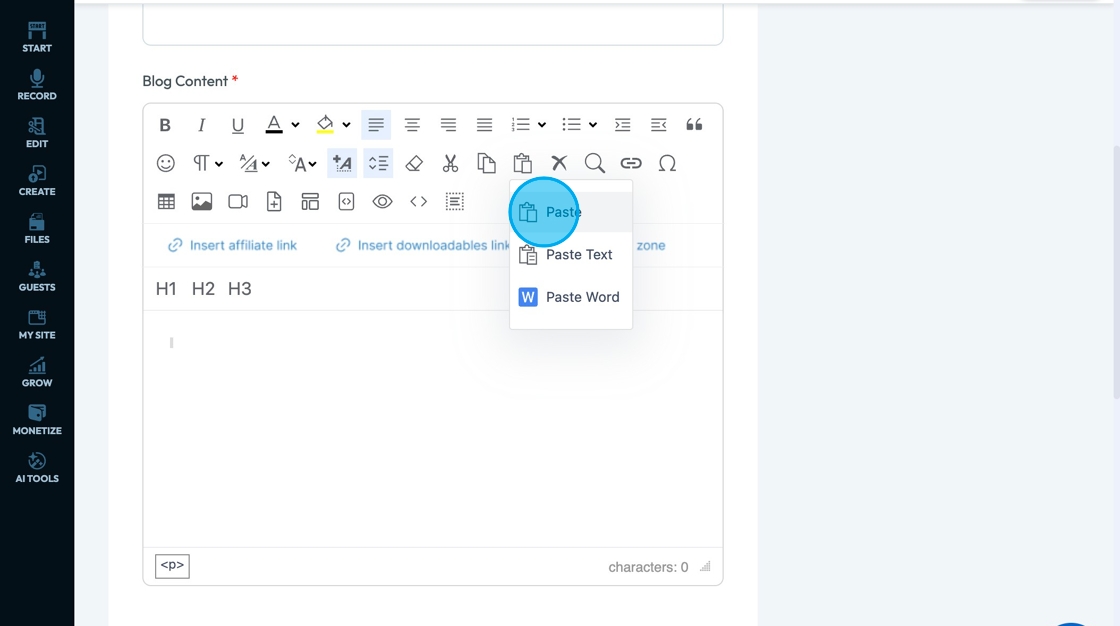Insert a table
Screen dimensions: 1120x626
(x=166, y=202)
